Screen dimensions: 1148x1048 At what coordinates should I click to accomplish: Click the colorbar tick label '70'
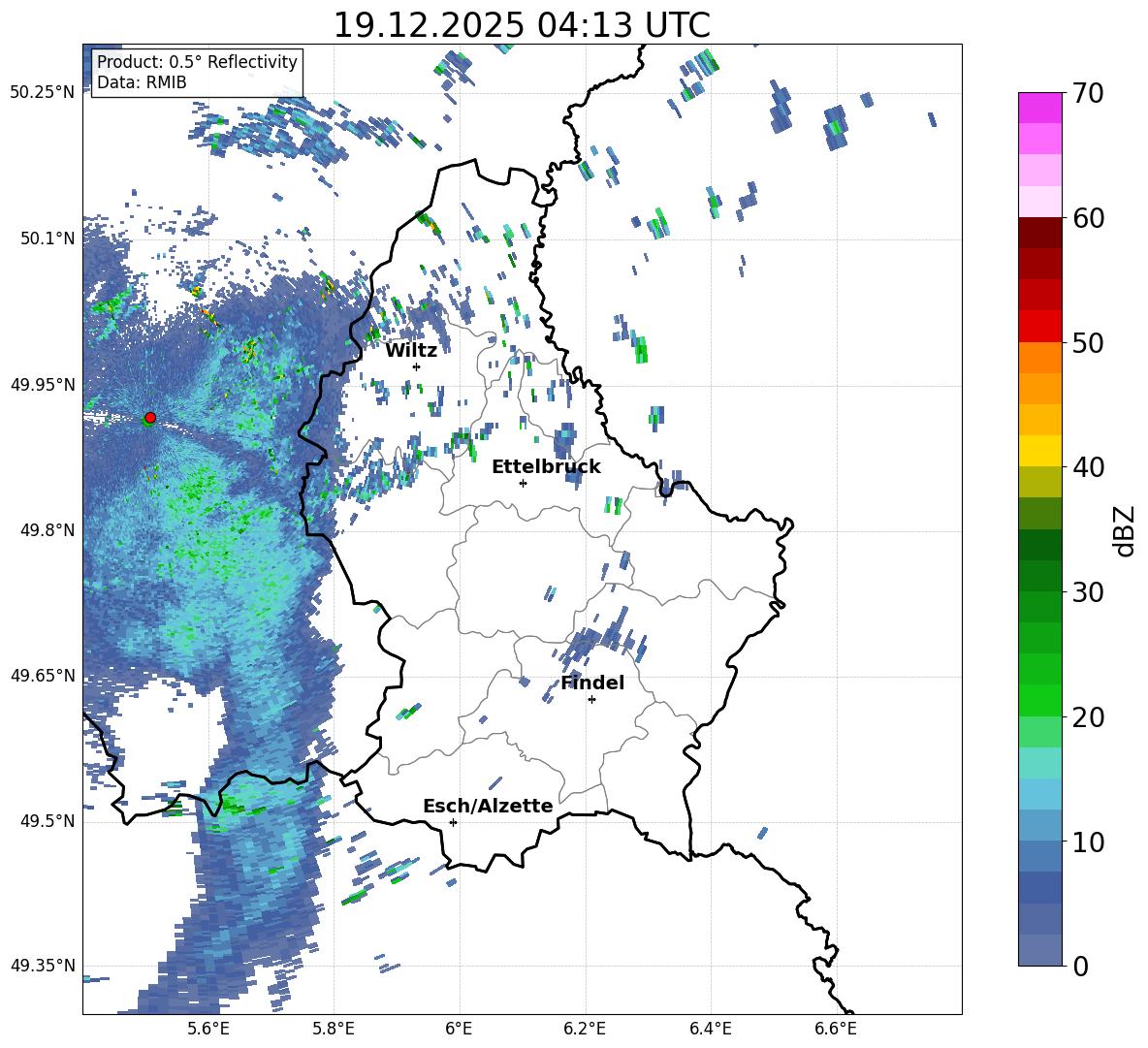coord(1088,94)
